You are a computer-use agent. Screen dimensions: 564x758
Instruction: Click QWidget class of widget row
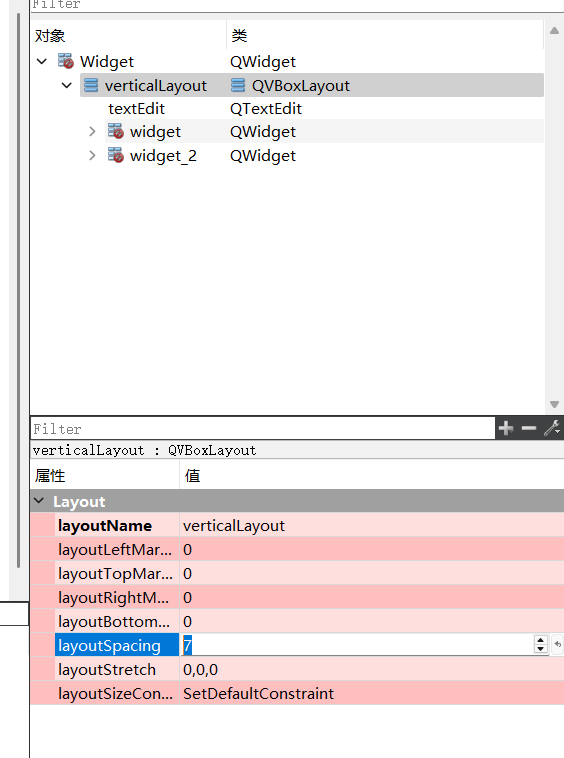(263, 131)
